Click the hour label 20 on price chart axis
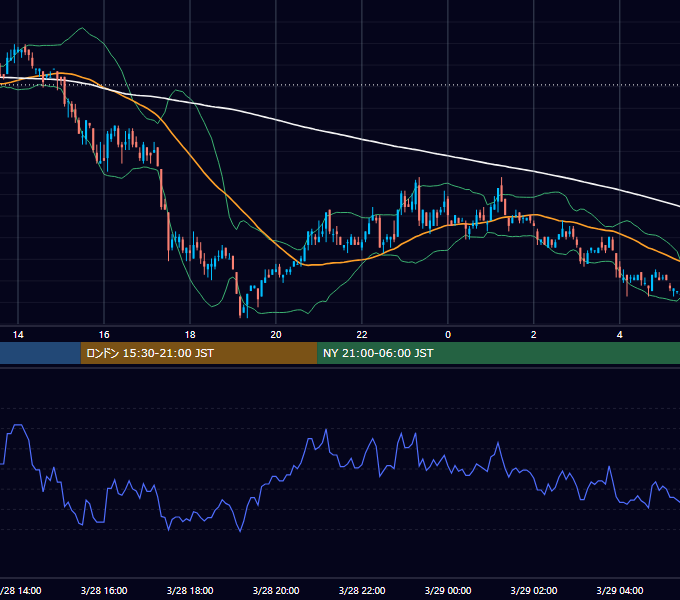The image size is (680, 600). 276,335
